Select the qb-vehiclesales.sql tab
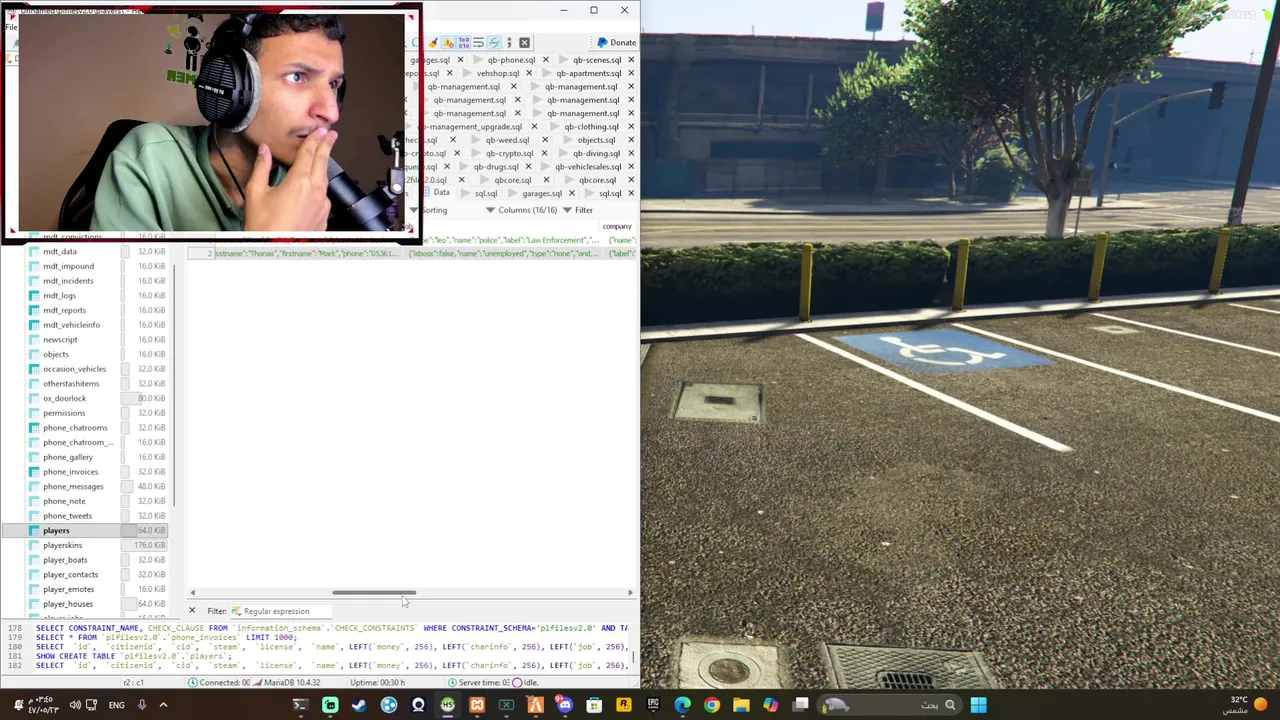The width and height of the screenshot is (1280, 720). 588,167
